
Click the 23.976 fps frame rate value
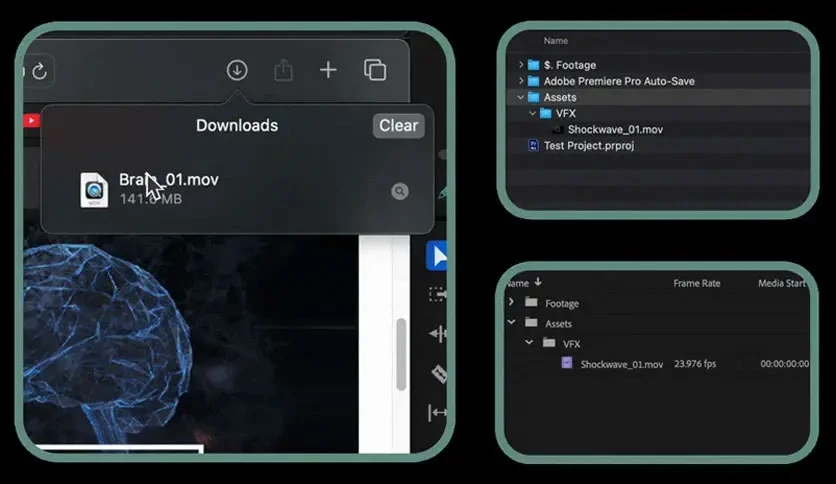[x=695, y=364]
